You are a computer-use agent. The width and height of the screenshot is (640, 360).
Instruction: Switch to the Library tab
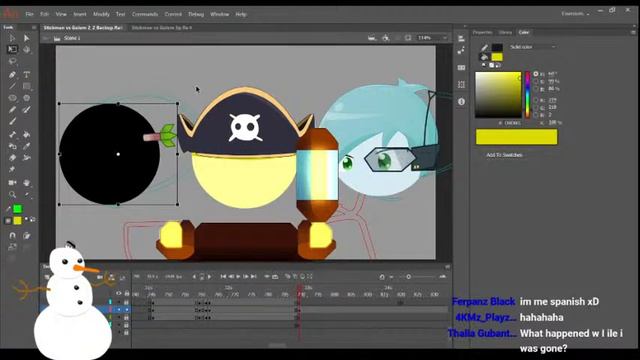pos(505,32)
